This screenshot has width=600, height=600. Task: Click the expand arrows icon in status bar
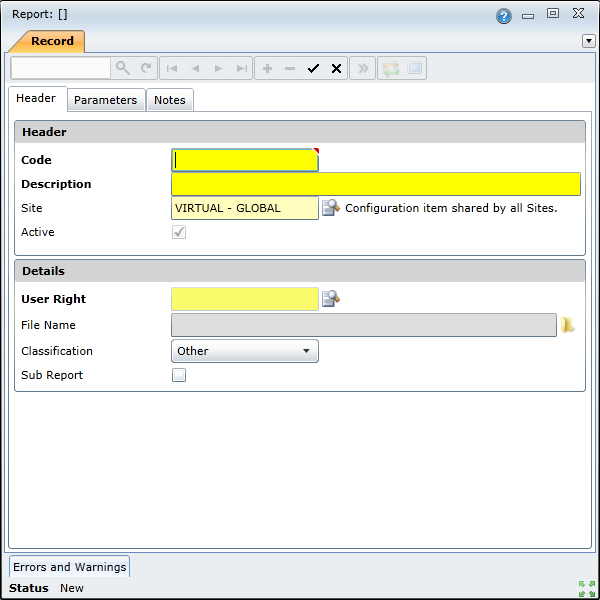point(585,588)
